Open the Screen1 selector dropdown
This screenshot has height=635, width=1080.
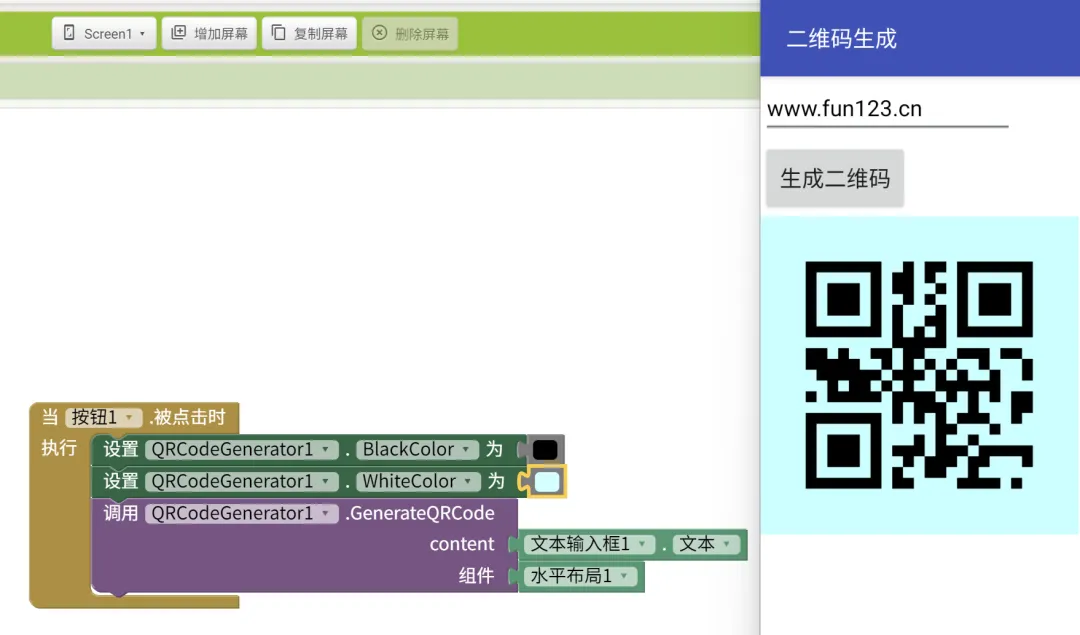point(104,33)
